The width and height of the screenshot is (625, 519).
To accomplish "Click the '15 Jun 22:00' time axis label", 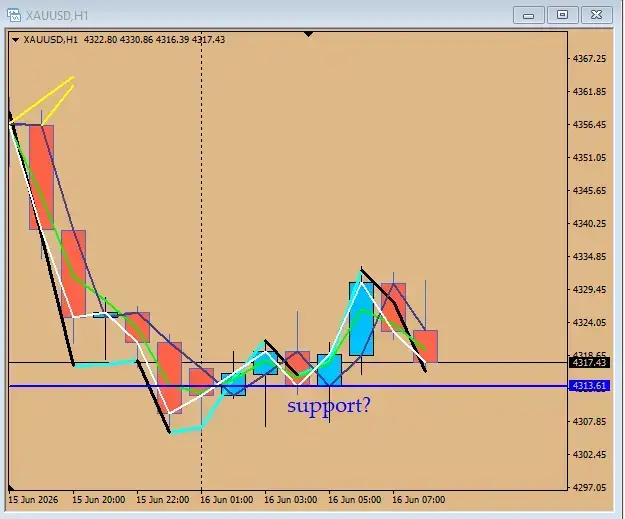I will [163, 500].
